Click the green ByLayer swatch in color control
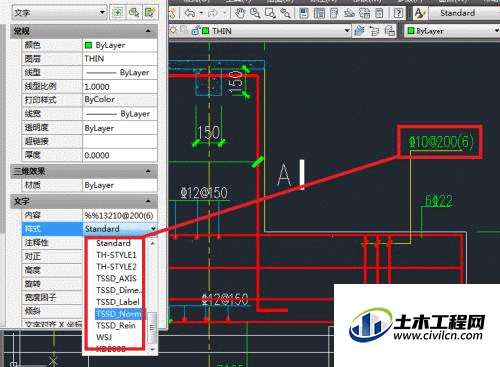Image resolution: width=500 pixels, height=367 pixels. point(411,31)
